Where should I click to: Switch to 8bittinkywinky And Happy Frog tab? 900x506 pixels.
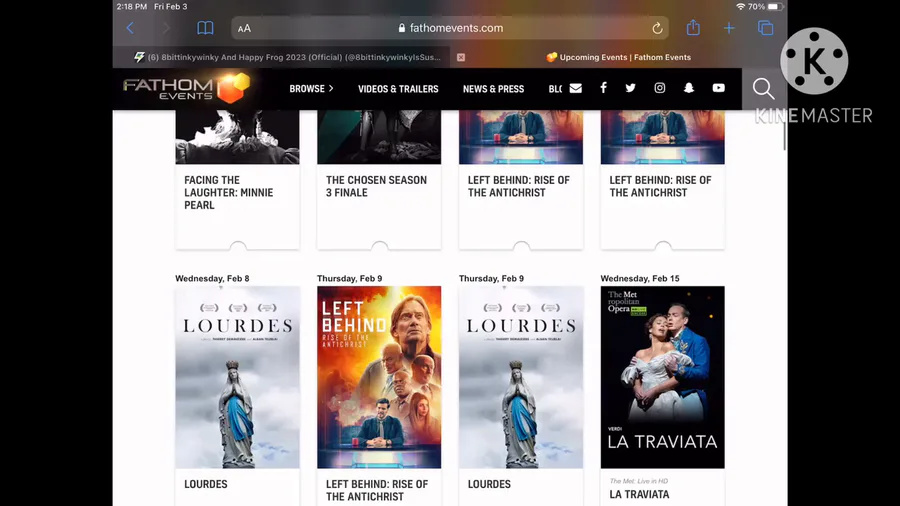pyautogui.click(x=287, y=57)
